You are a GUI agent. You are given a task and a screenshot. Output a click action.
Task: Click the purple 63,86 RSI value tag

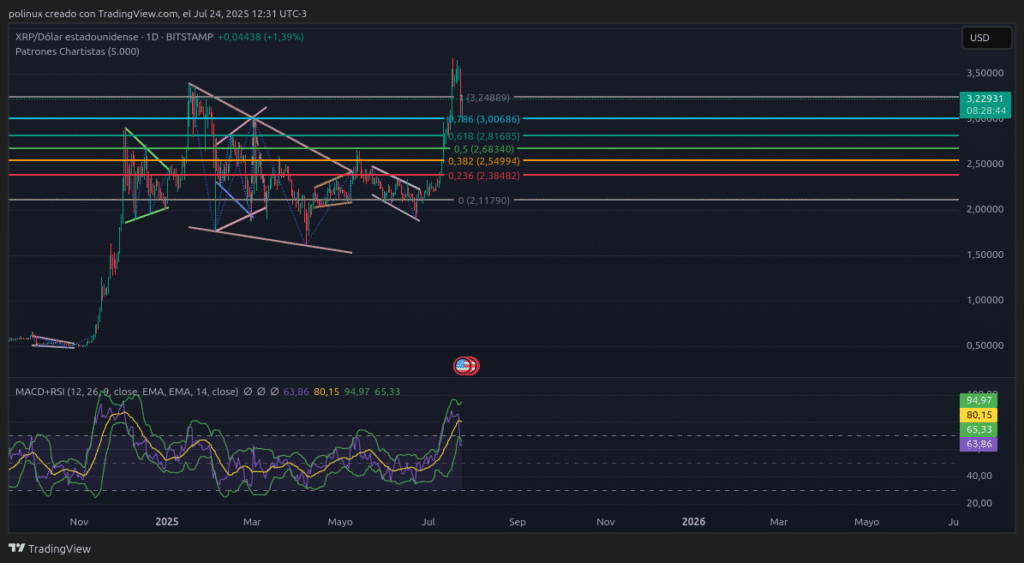tap(978, 443)
